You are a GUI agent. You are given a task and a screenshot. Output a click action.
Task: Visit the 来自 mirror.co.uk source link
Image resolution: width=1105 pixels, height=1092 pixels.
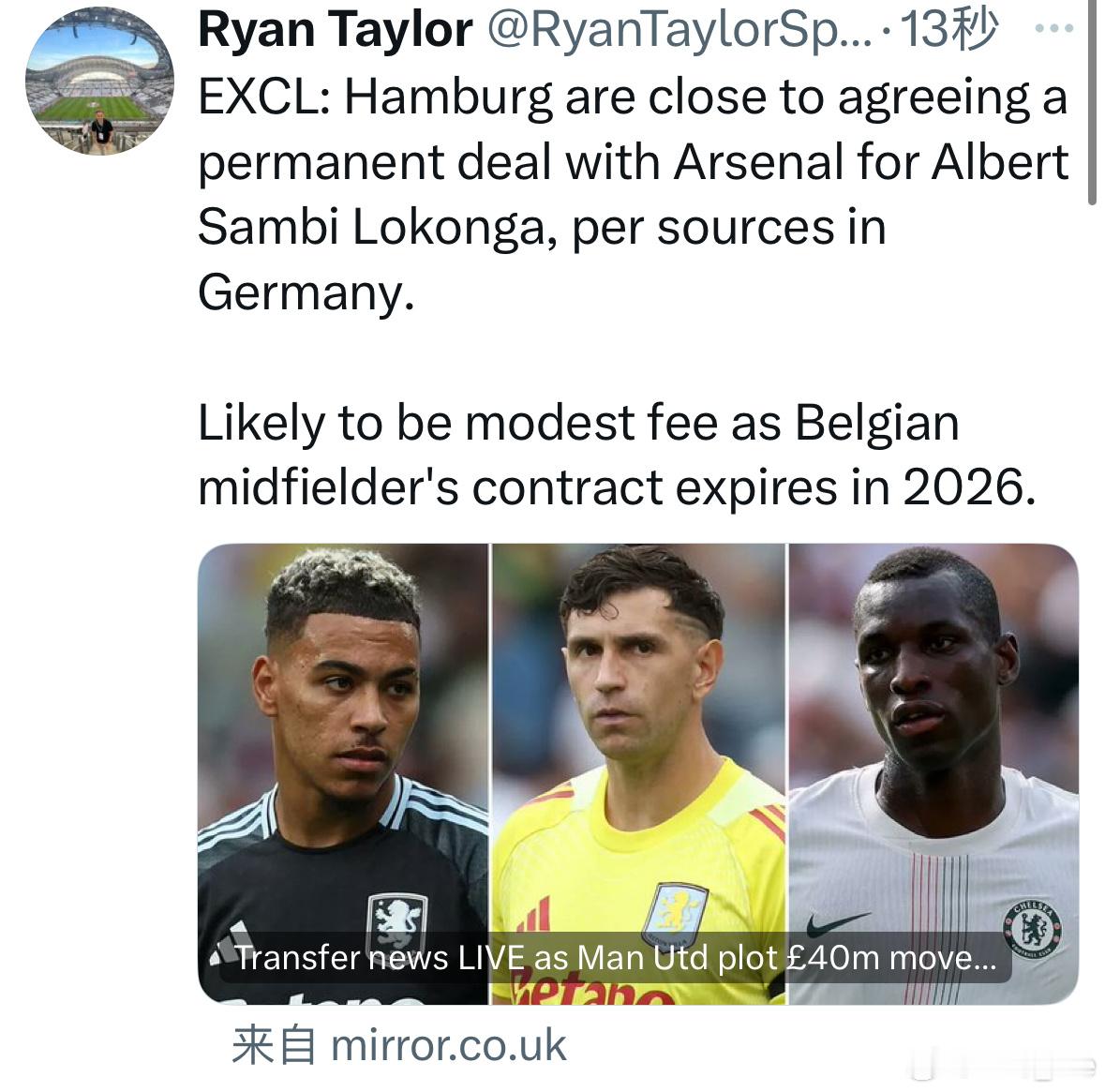[x=399, y=1045]
